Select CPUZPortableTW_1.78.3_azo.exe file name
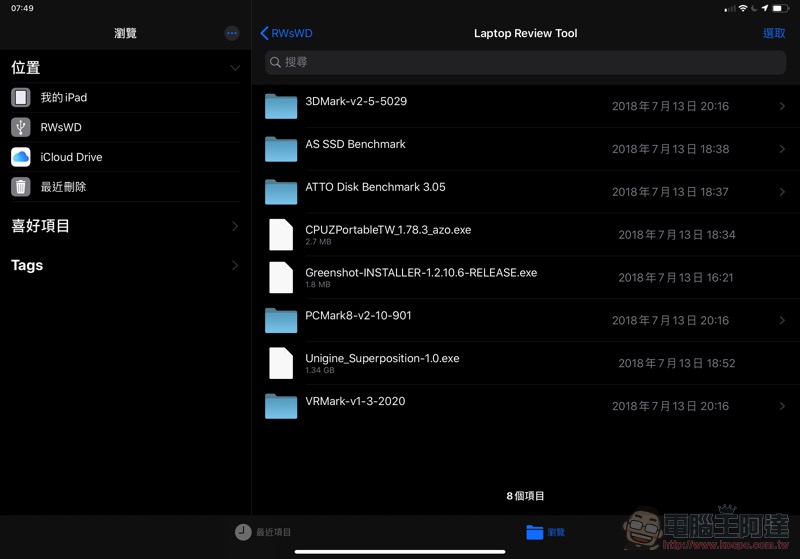Viewport: 800px width, 559px height. [388, 230]
